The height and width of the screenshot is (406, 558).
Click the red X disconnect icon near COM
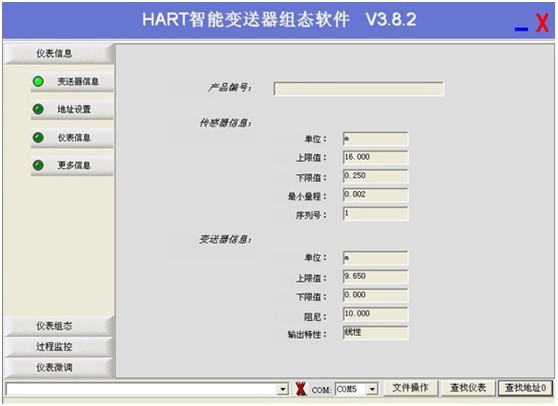click(x=301, y=389)
